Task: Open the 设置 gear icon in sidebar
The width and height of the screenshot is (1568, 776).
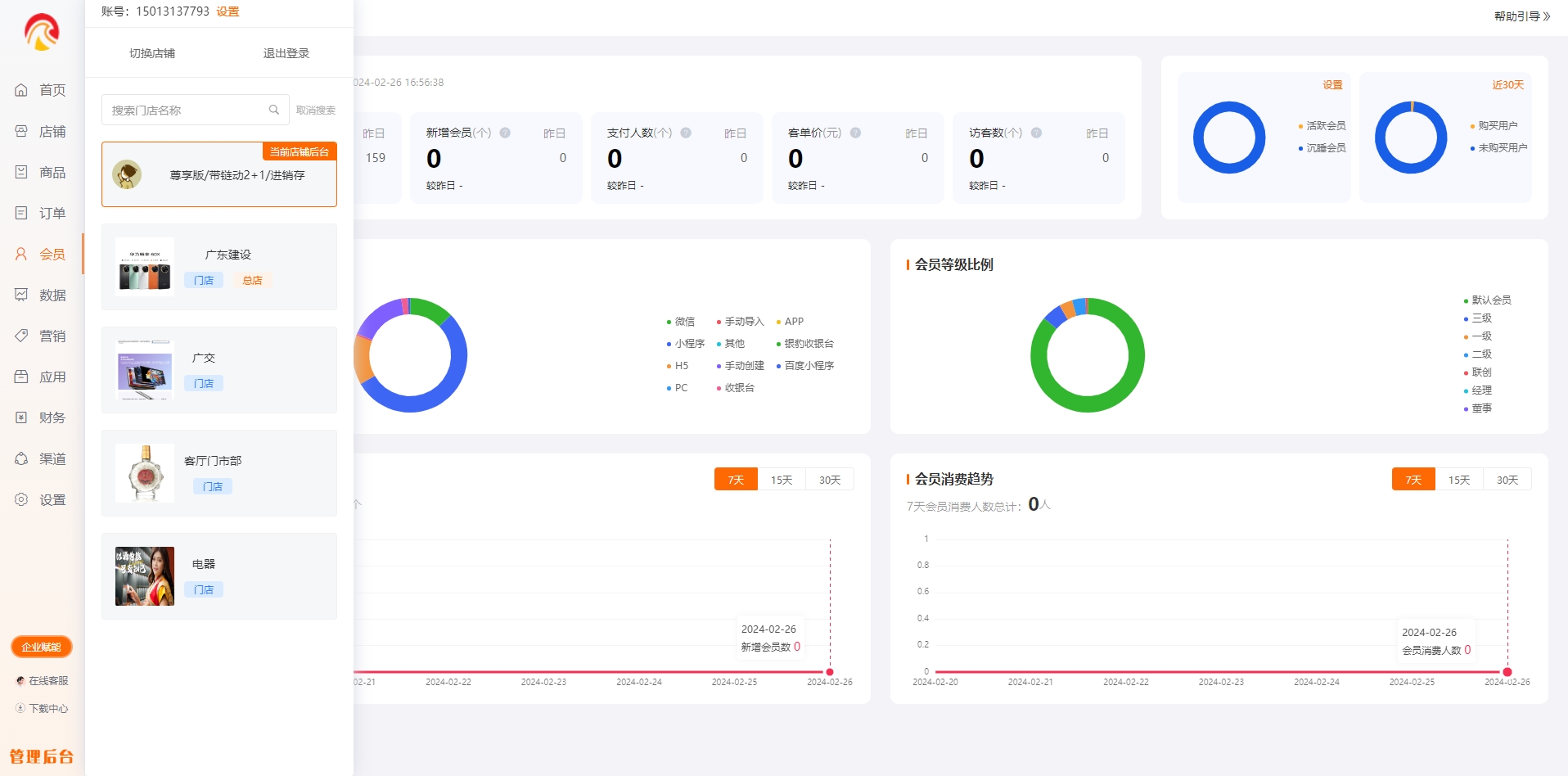Action: pyautogui.click(x=21, y=499)
